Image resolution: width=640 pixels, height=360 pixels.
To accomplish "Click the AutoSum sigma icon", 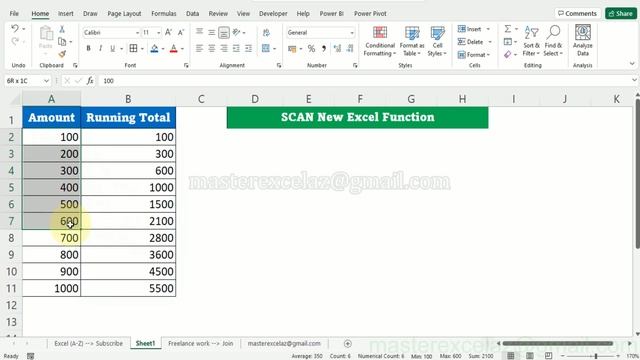I will coord(507,29).
